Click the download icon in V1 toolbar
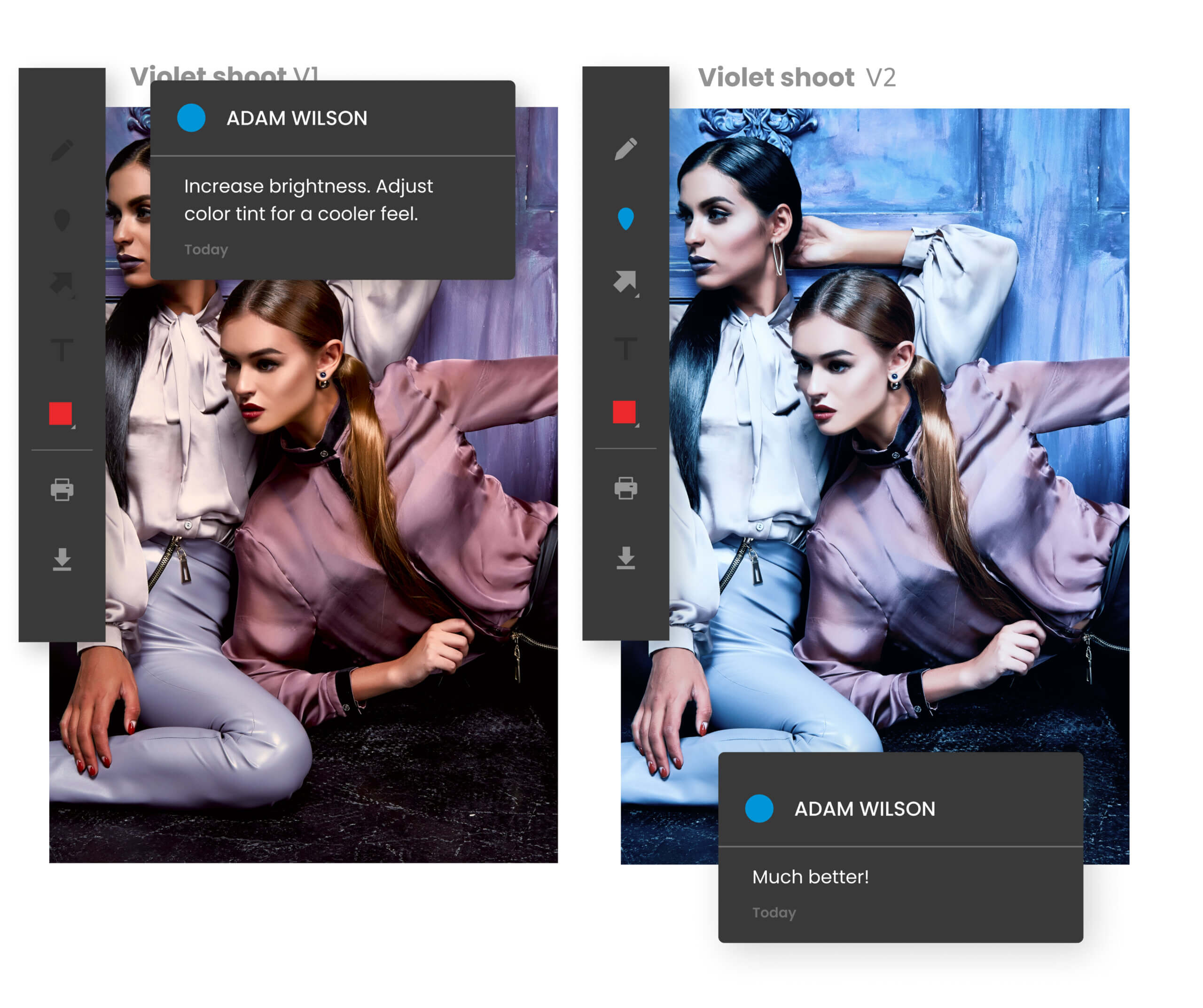Screen dimensions: 1203x1008 coord(62,559)
